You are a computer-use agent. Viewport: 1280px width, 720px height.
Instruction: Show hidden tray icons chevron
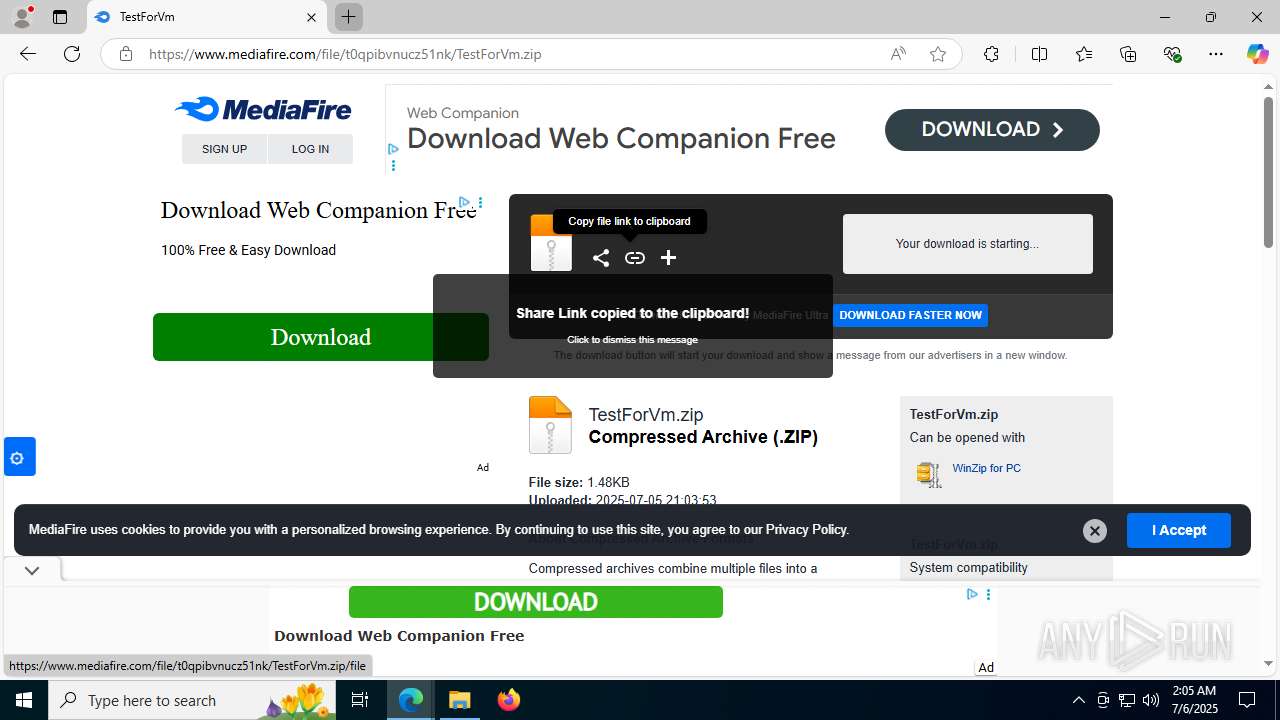1078,700
